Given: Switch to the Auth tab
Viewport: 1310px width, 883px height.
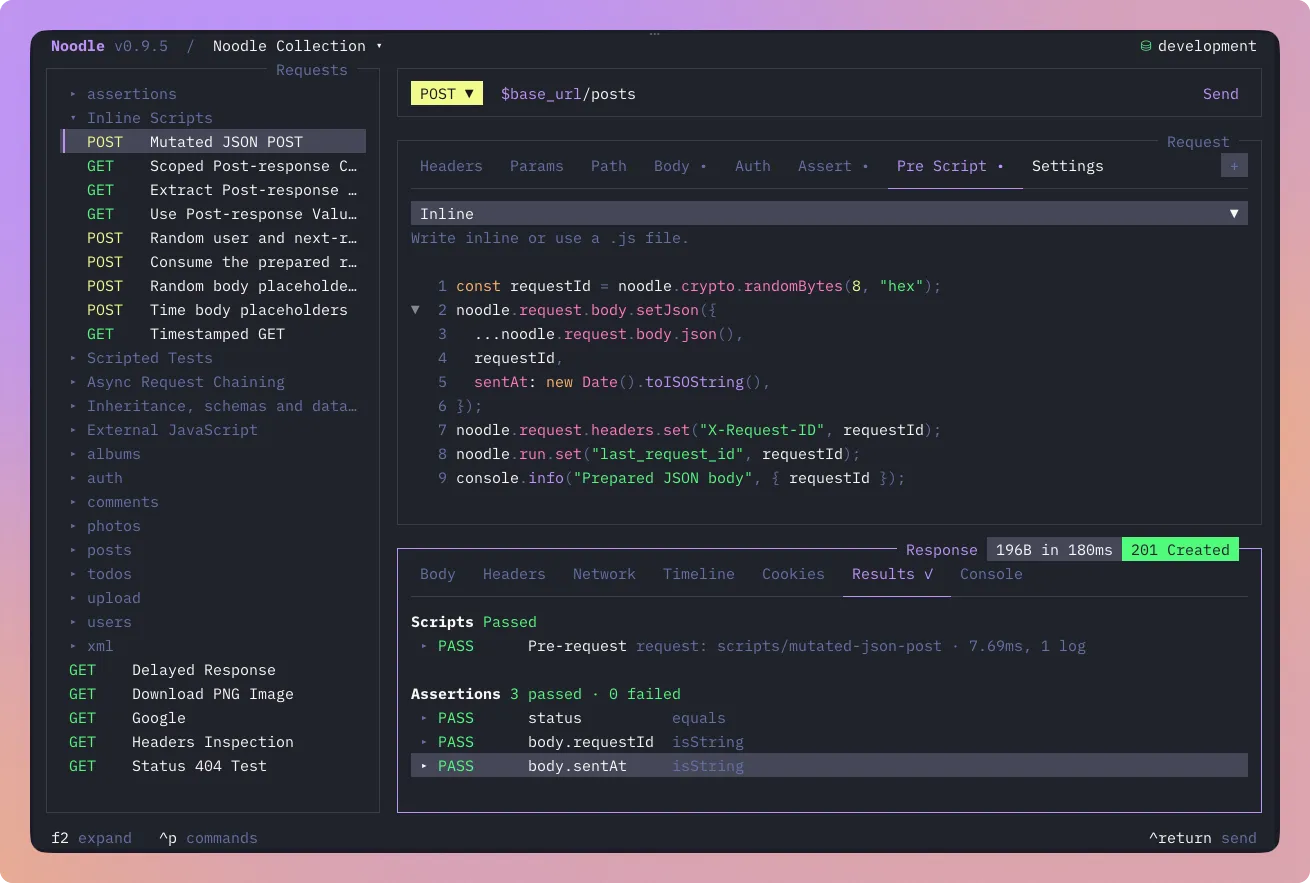Looking at the screenshot, I should tap(753, 166).
